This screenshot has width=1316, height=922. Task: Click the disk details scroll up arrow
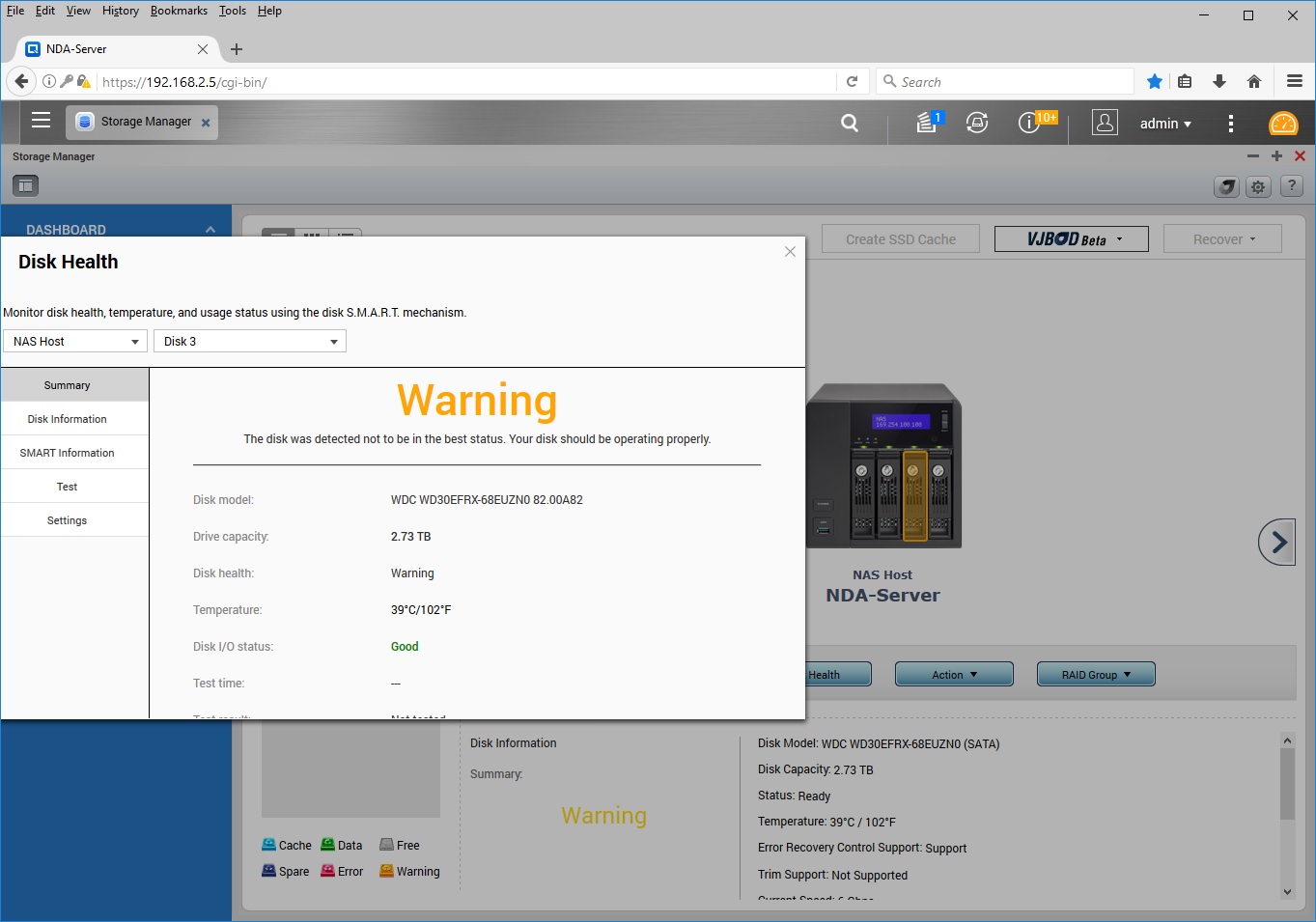1287,740
